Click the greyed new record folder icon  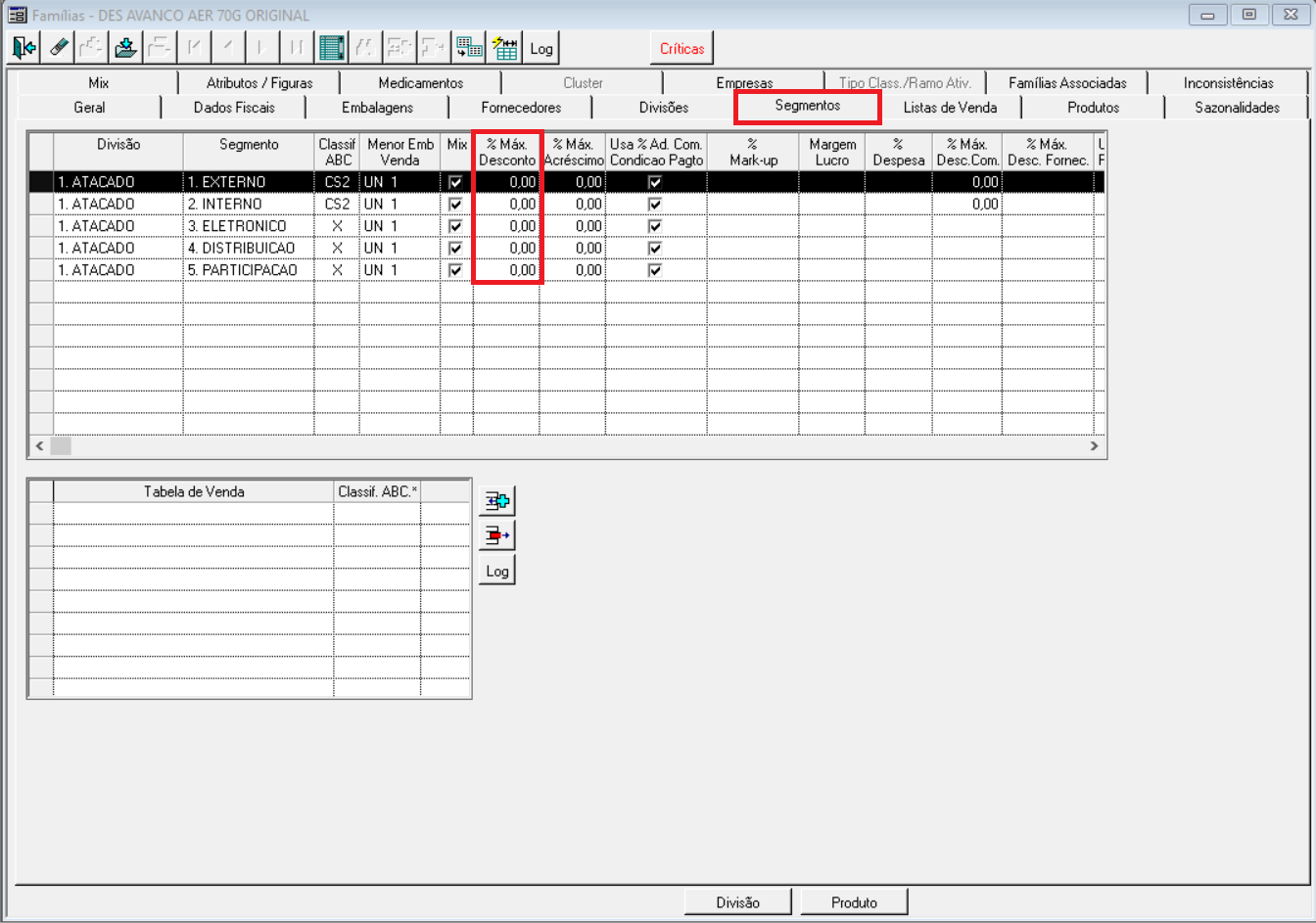click(91, 47)
